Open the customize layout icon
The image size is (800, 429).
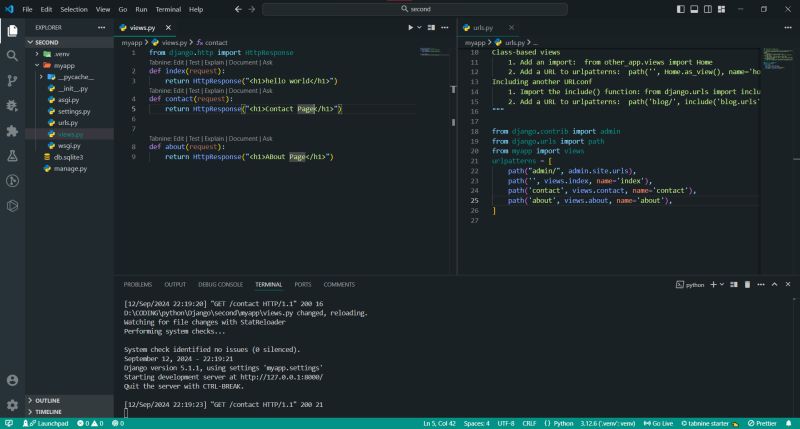[721, 9]
